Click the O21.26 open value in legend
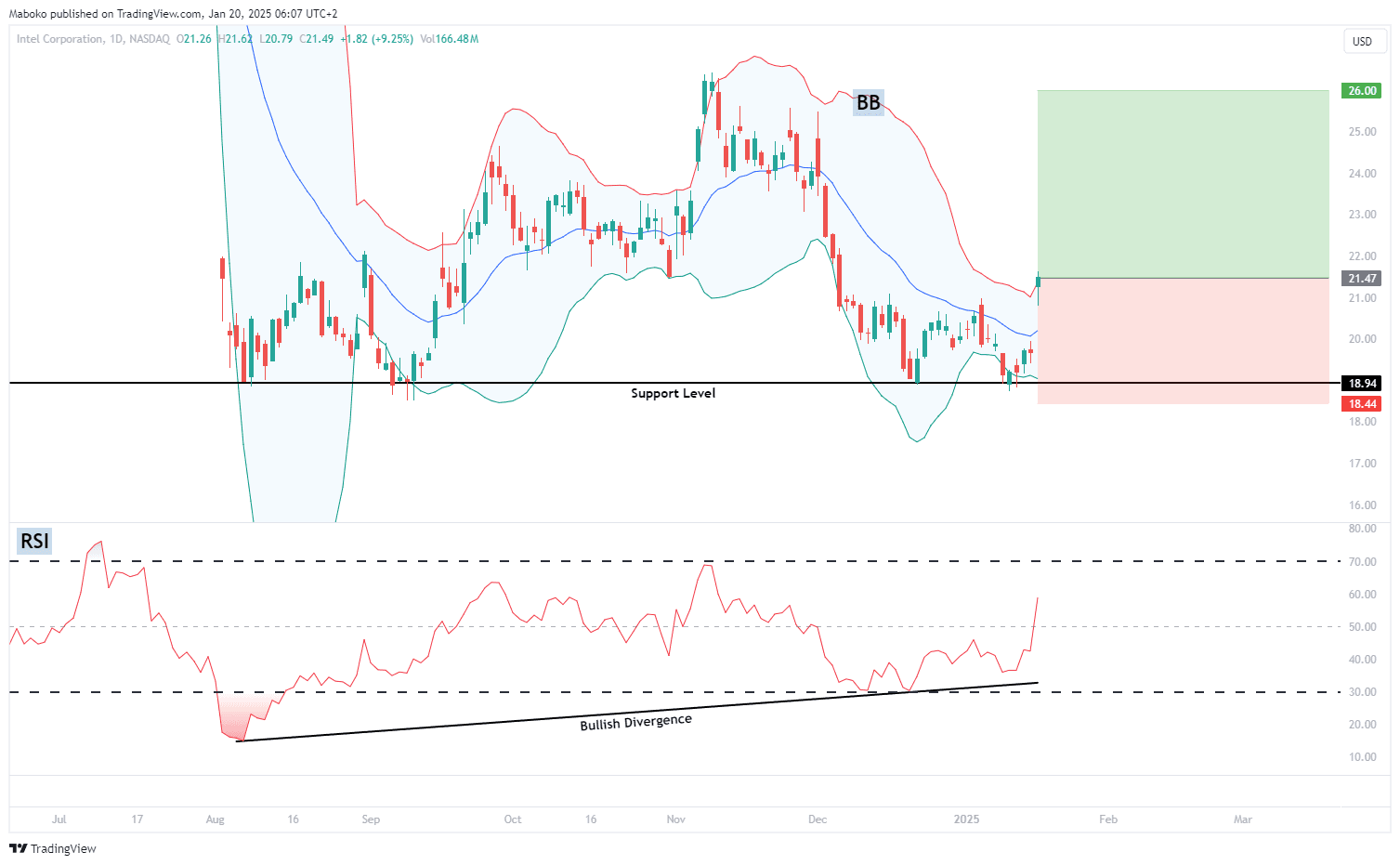1400x865 pixels. [194, 39]
